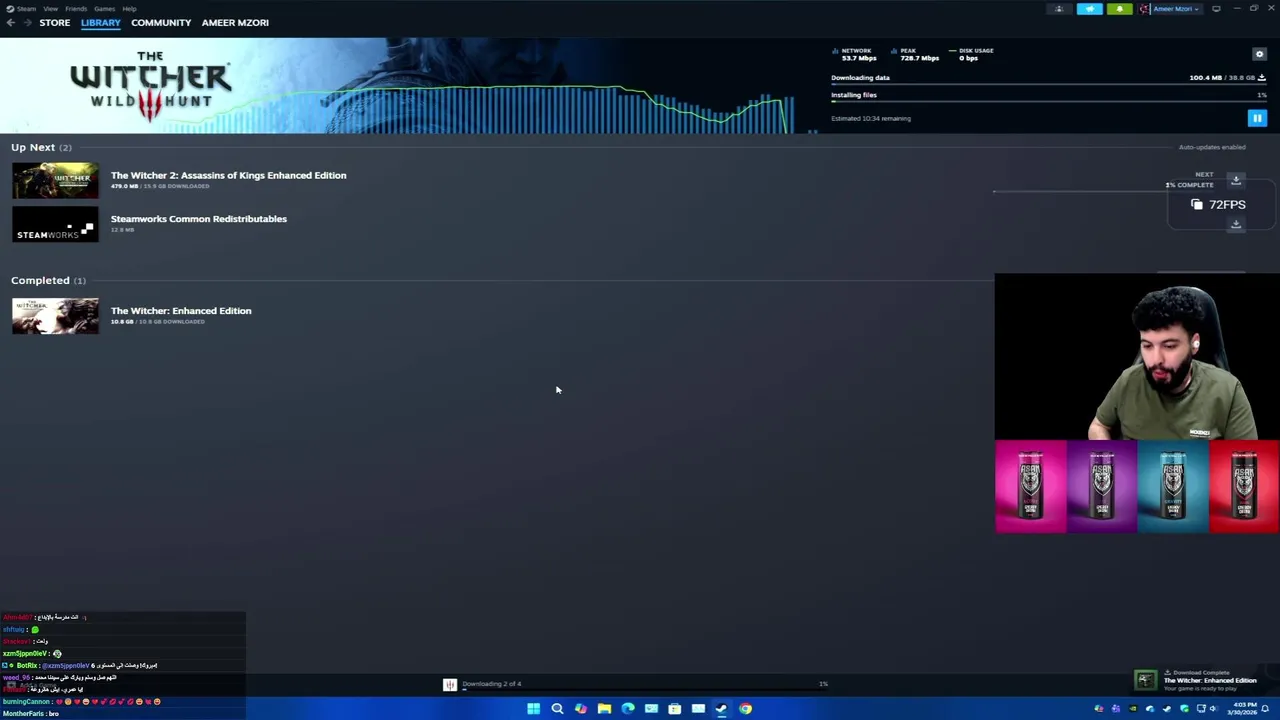Click the bottom download progress bar
1280x720 pixels.
645,690
